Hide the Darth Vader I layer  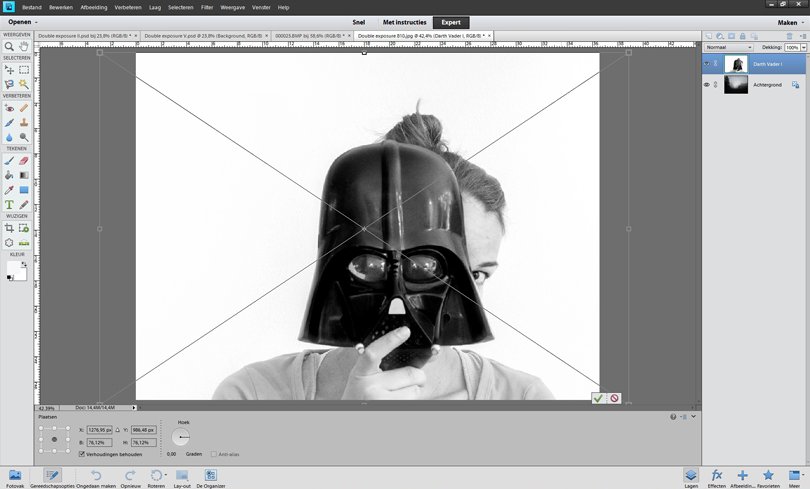[707, 64]
